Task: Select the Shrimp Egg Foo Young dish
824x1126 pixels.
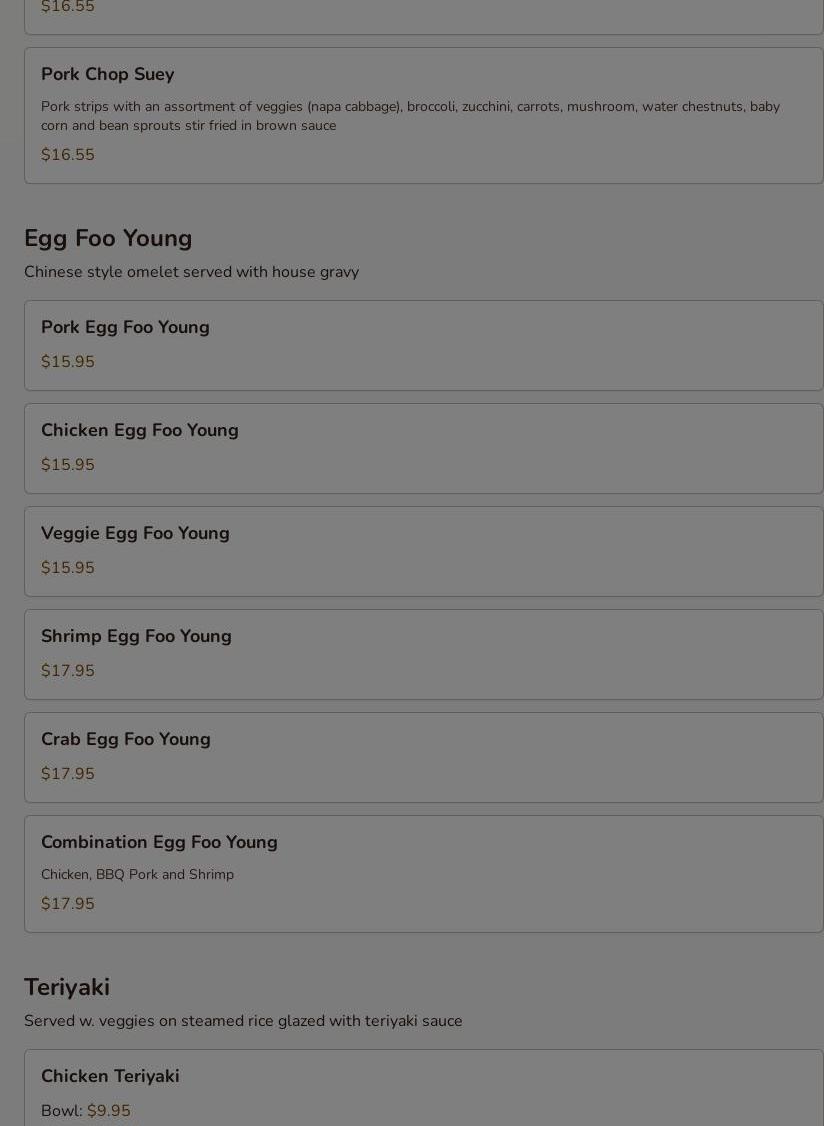Action: (136, 637)
